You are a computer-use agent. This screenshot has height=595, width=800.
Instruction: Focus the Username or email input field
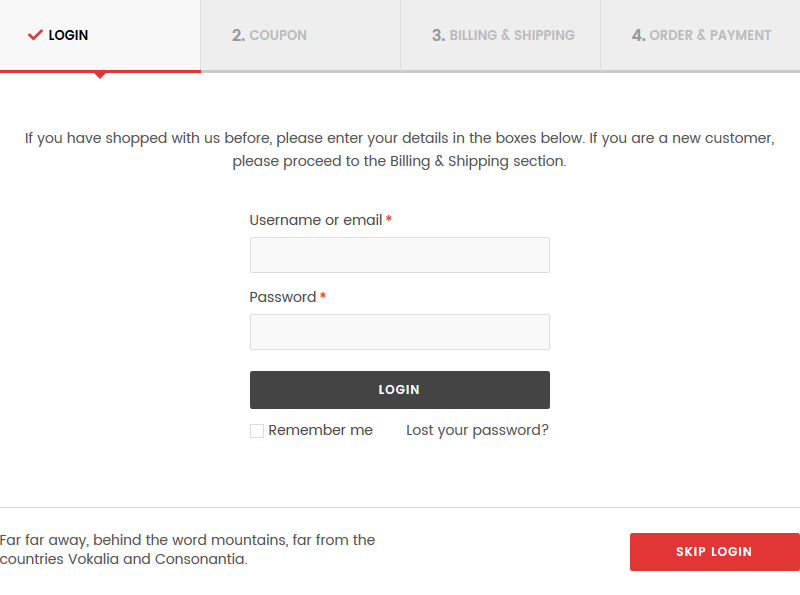coord(399,255)
